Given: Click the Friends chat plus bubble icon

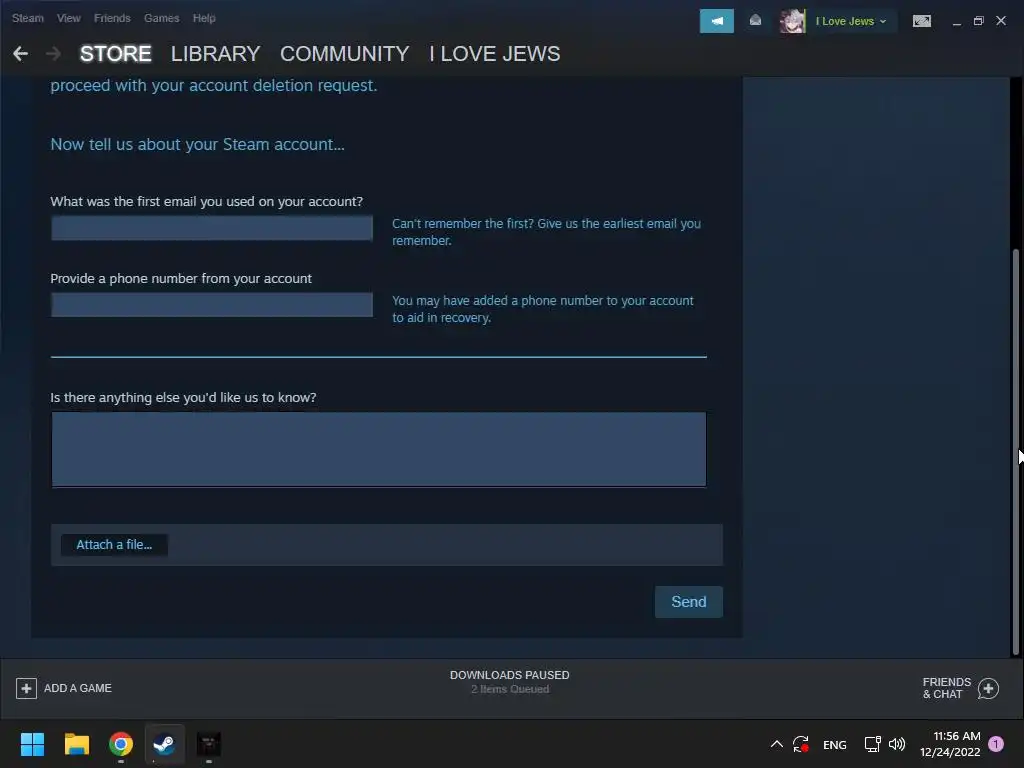Looking at the screenshot, I should point(988,688).
